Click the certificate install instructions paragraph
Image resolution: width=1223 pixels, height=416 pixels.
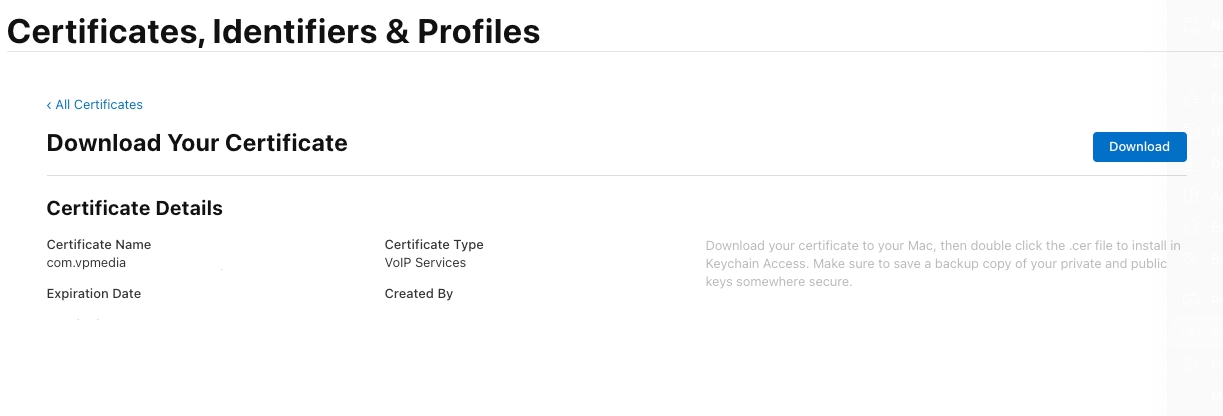[x=942, y=264]
